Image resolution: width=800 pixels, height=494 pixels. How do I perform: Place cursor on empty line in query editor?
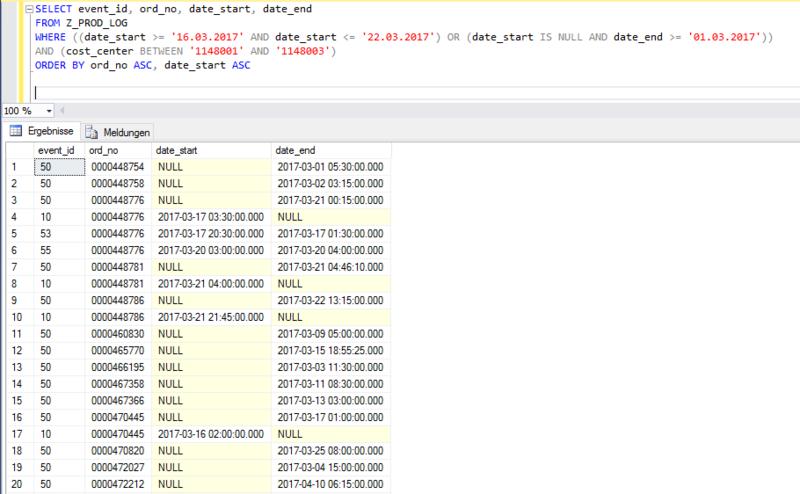click(200, 90)
